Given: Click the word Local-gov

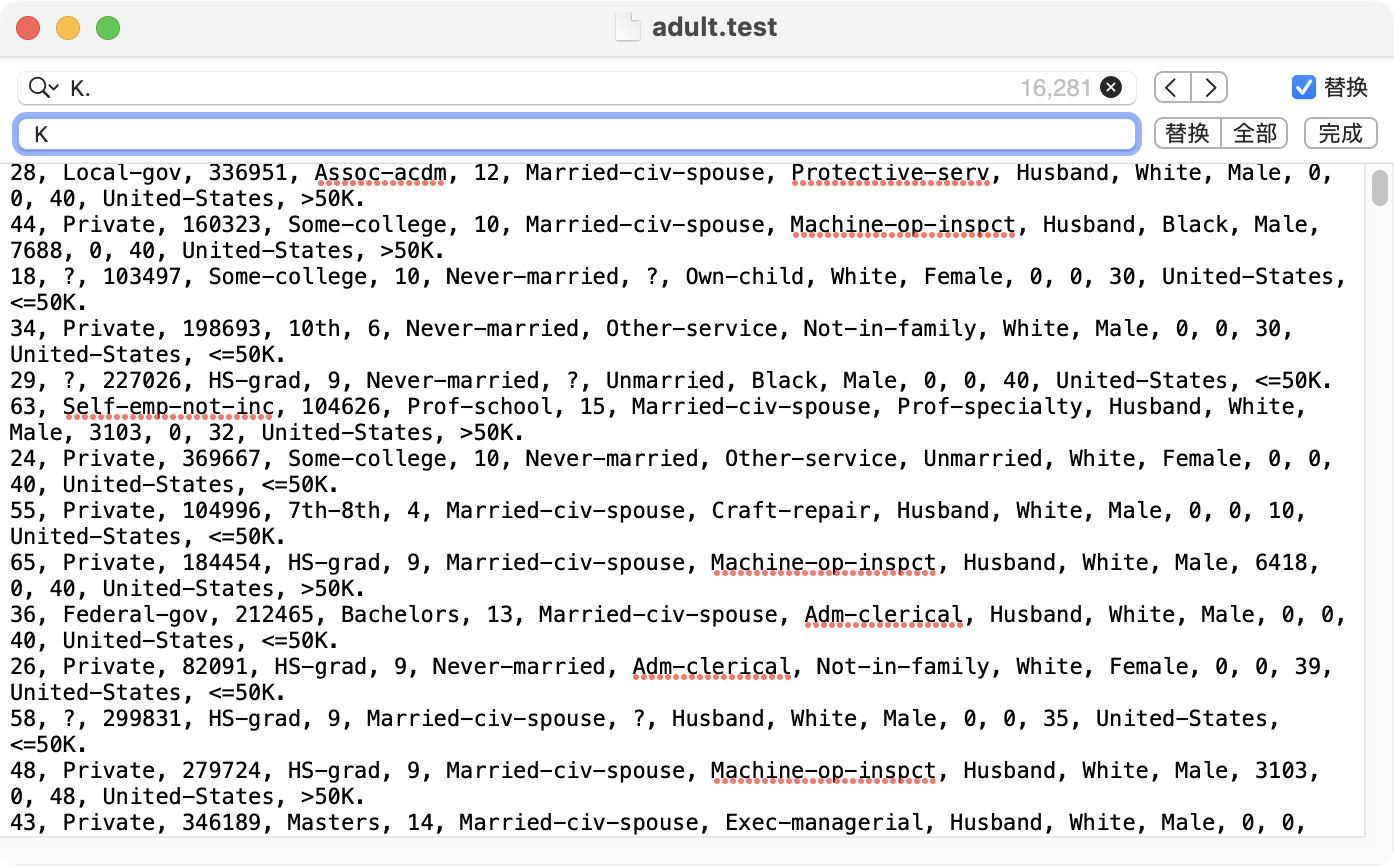Looking at the screenshot, I should click(122, 173).
